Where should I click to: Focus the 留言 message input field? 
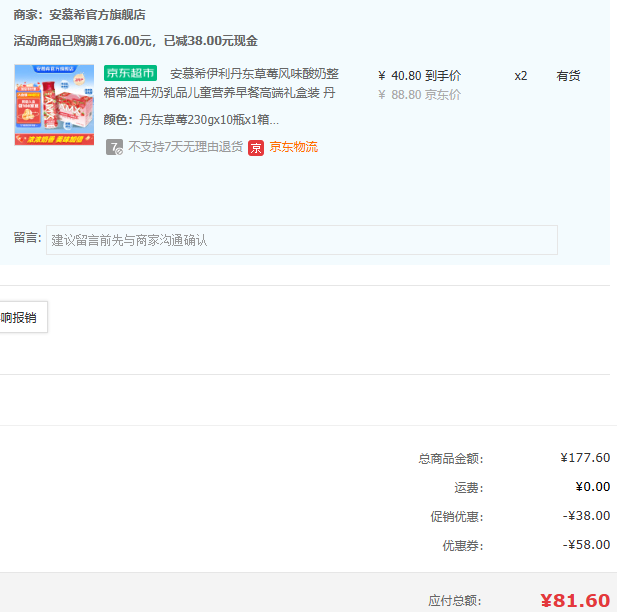coord(302,240)
